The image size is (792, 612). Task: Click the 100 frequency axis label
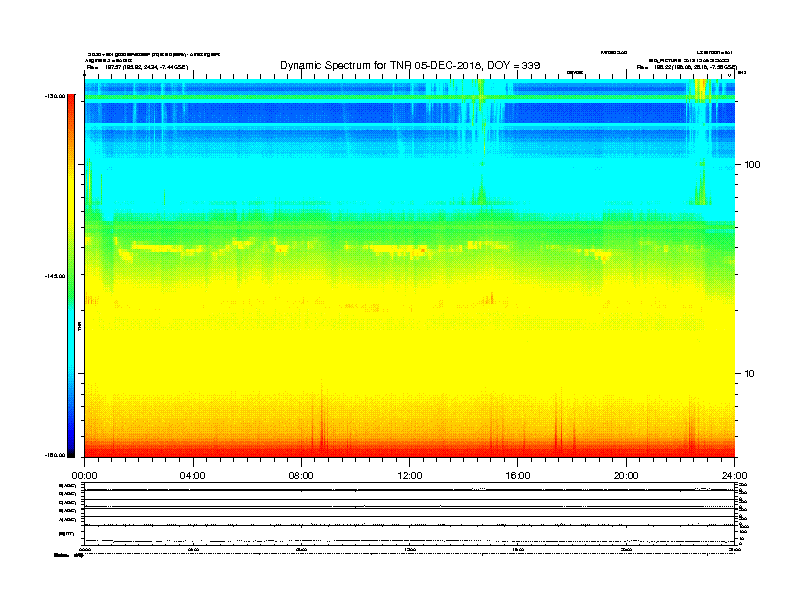pos(752,165)
